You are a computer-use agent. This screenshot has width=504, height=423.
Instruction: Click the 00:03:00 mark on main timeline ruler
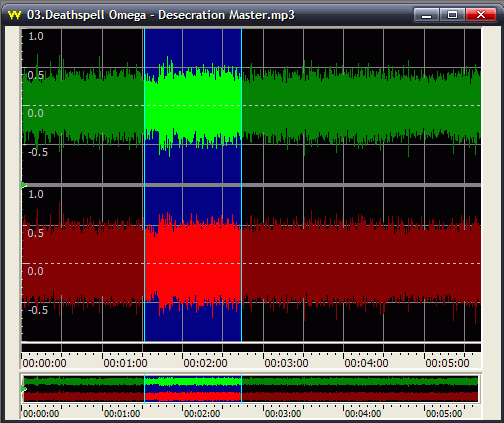click(x=286, y=363)
